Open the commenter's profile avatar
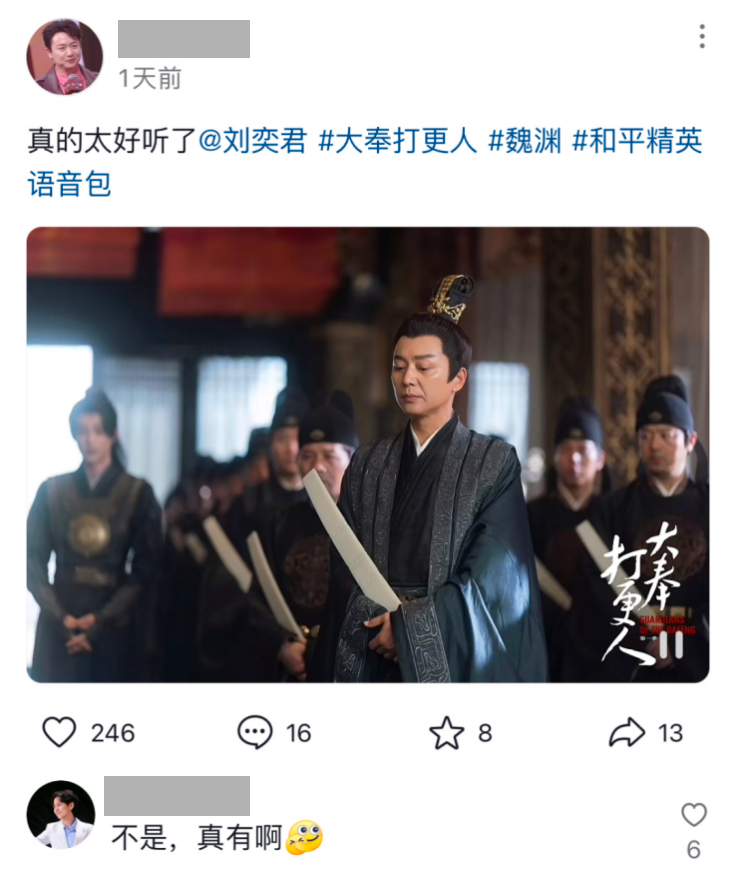 [61, 814]
